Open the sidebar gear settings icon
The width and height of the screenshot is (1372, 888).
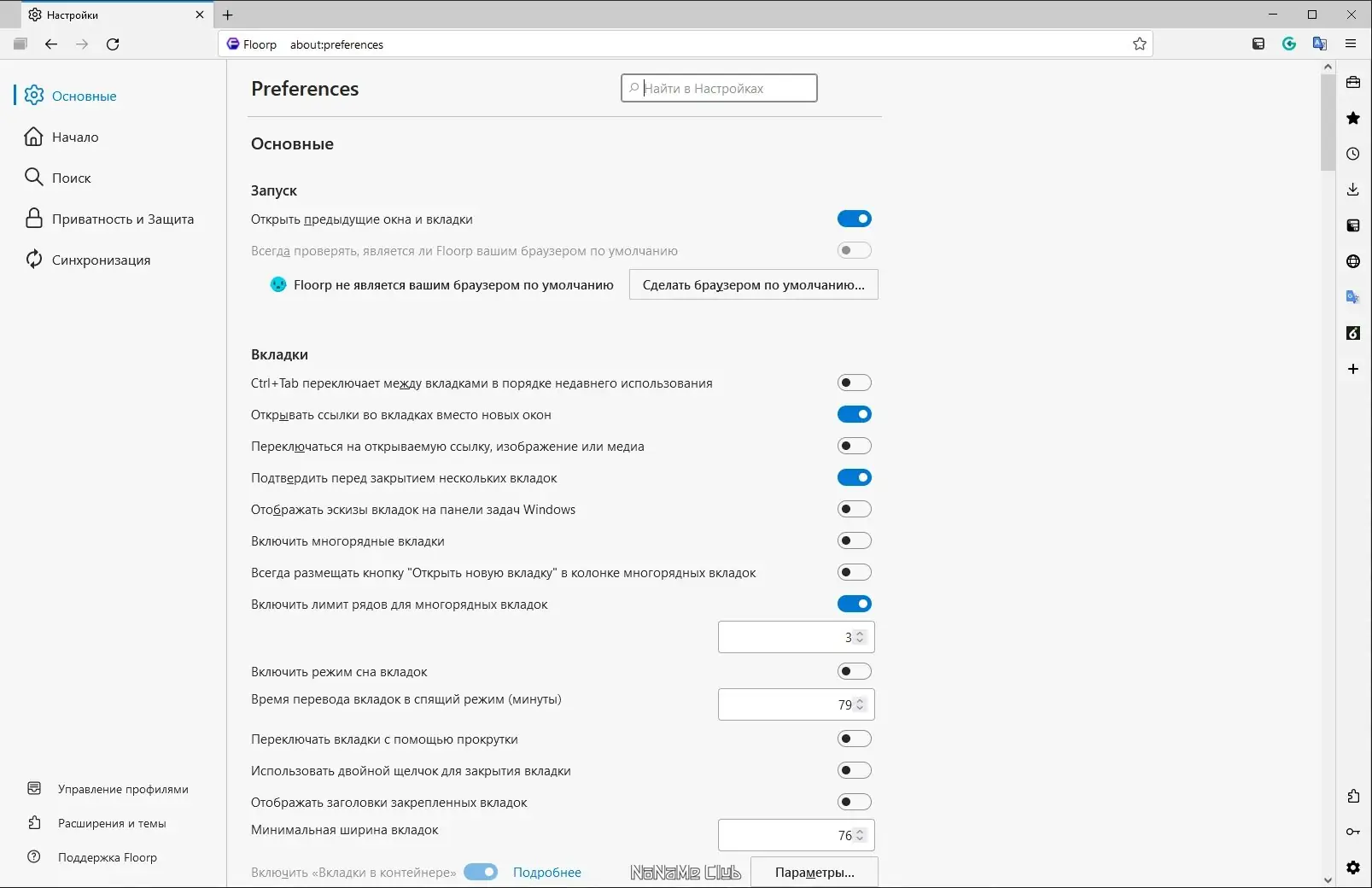pyautogui.click(x=1353, y=868)
